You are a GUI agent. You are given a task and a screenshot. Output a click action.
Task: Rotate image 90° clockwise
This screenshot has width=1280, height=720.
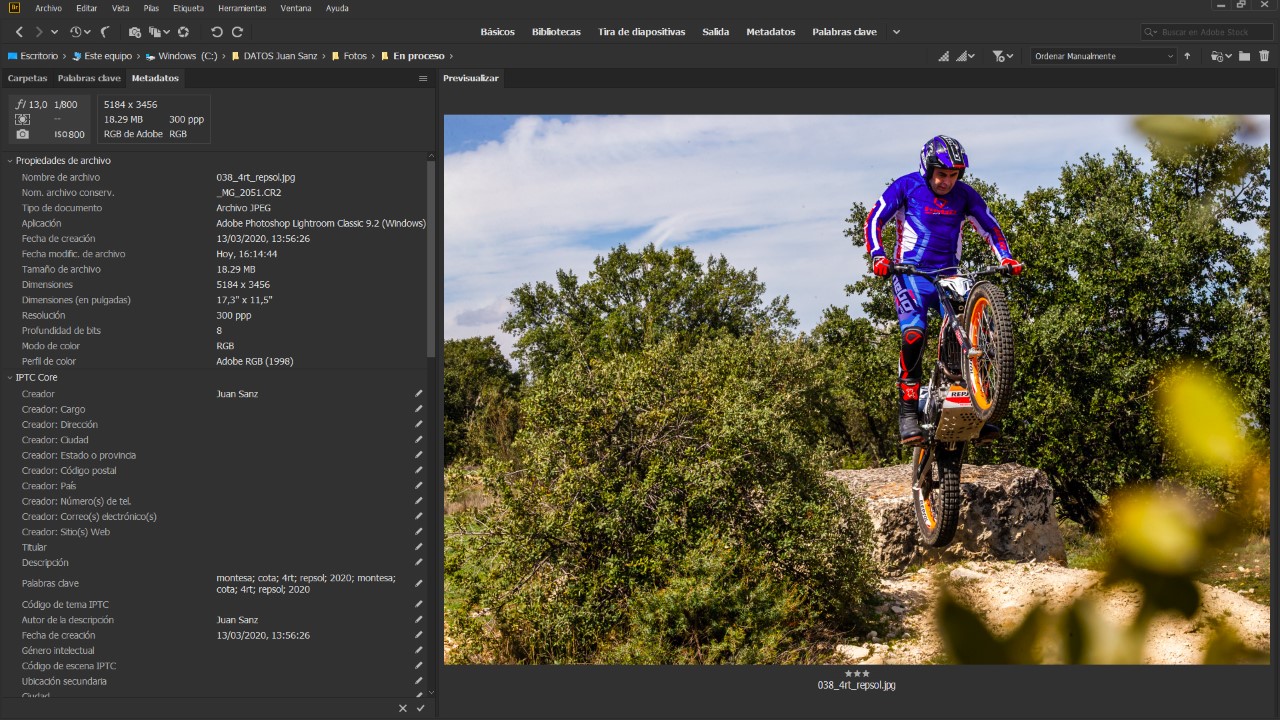[x=237, y=32]
